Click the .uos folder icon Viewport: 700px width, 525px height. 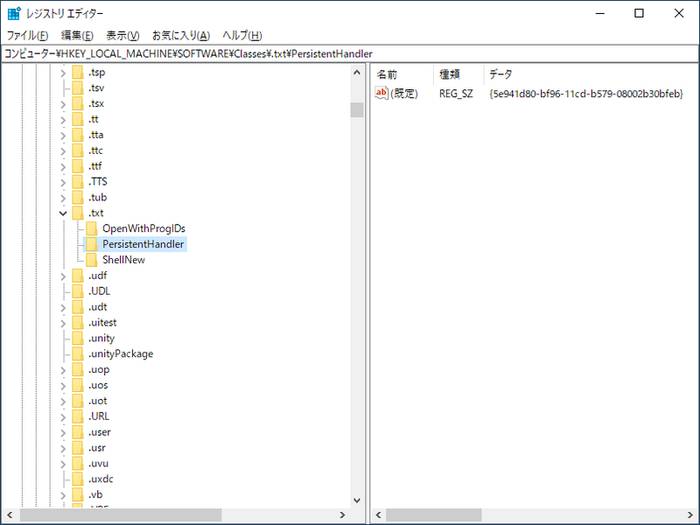(x=78, y=385)
